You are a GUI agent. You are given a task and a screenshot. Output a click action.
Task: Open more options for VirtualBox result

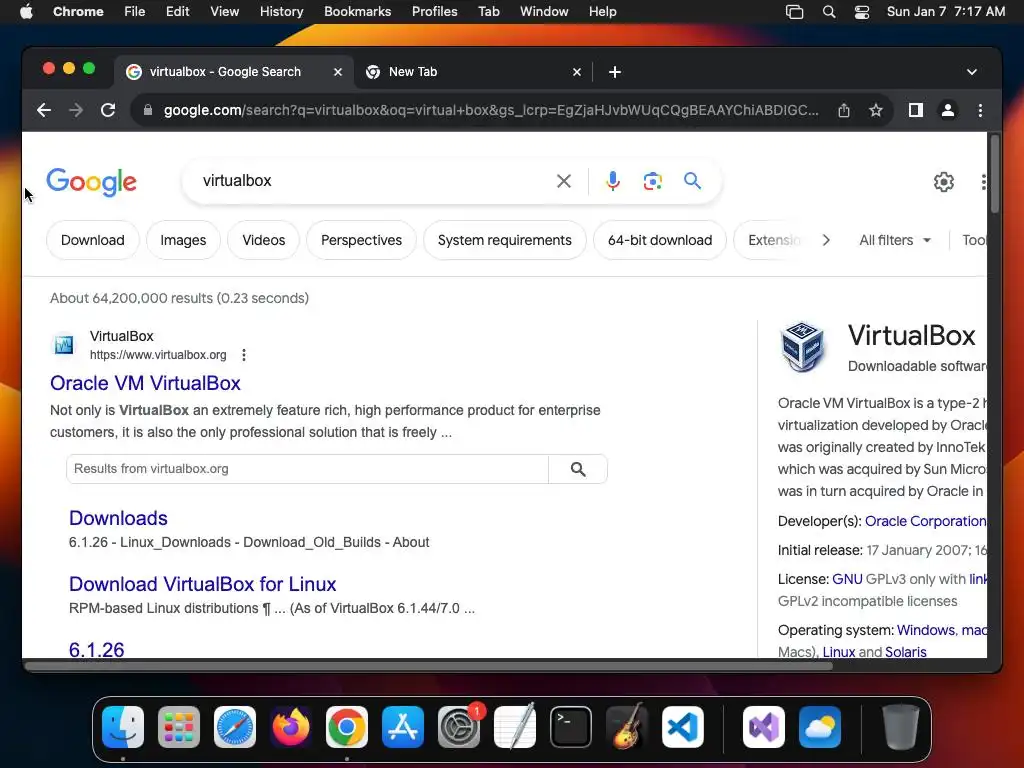[244, 355]
